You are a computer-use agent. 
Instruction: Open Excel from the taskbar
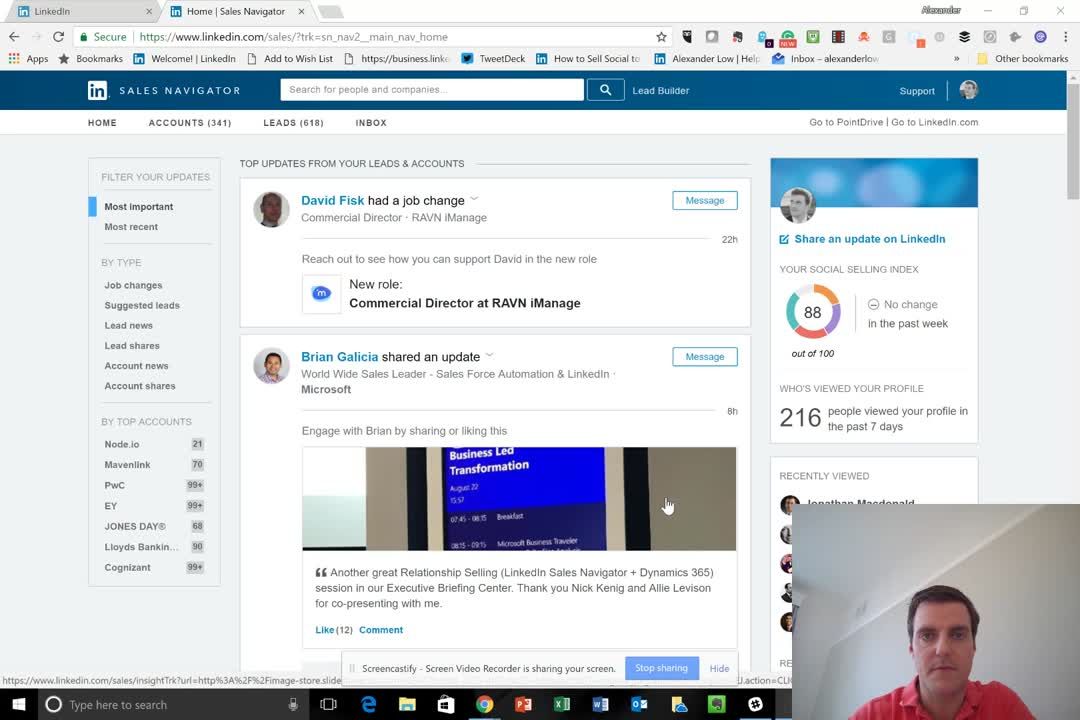click(x=562, y=704)
